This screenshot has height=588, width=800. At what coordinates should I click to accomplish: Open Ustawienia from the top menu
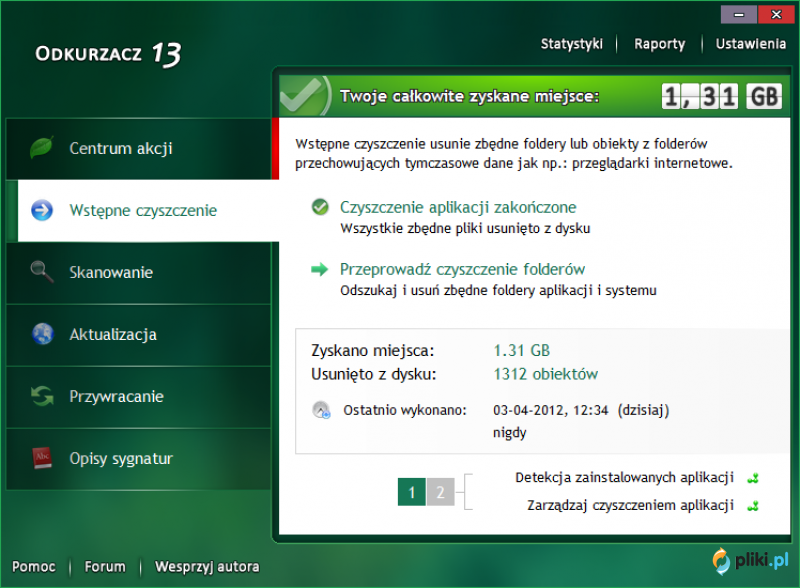click(x=751, y=44)
